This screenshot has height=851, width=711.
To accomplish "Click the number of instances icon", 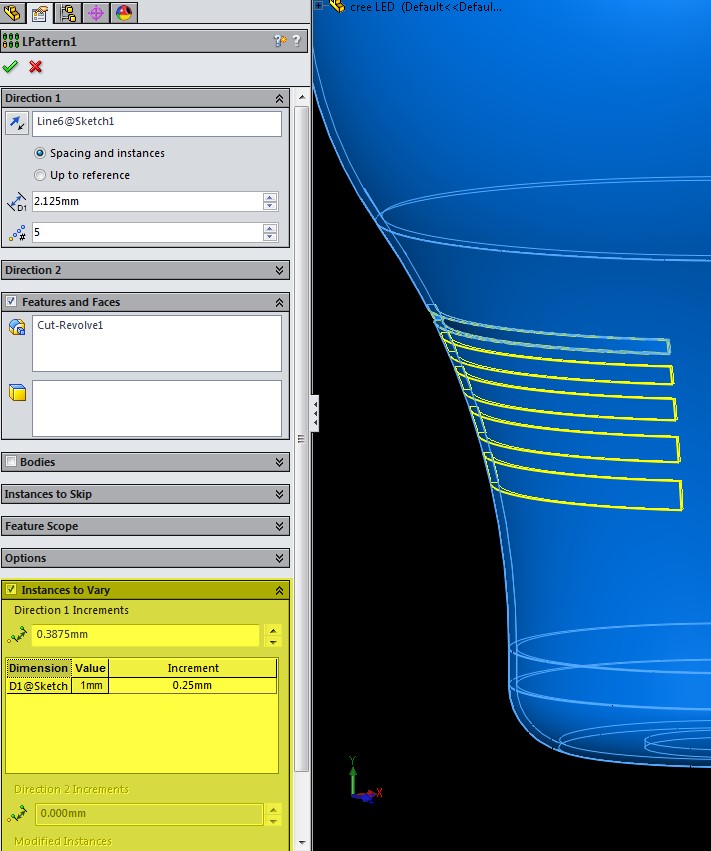I will coord(17,233).
